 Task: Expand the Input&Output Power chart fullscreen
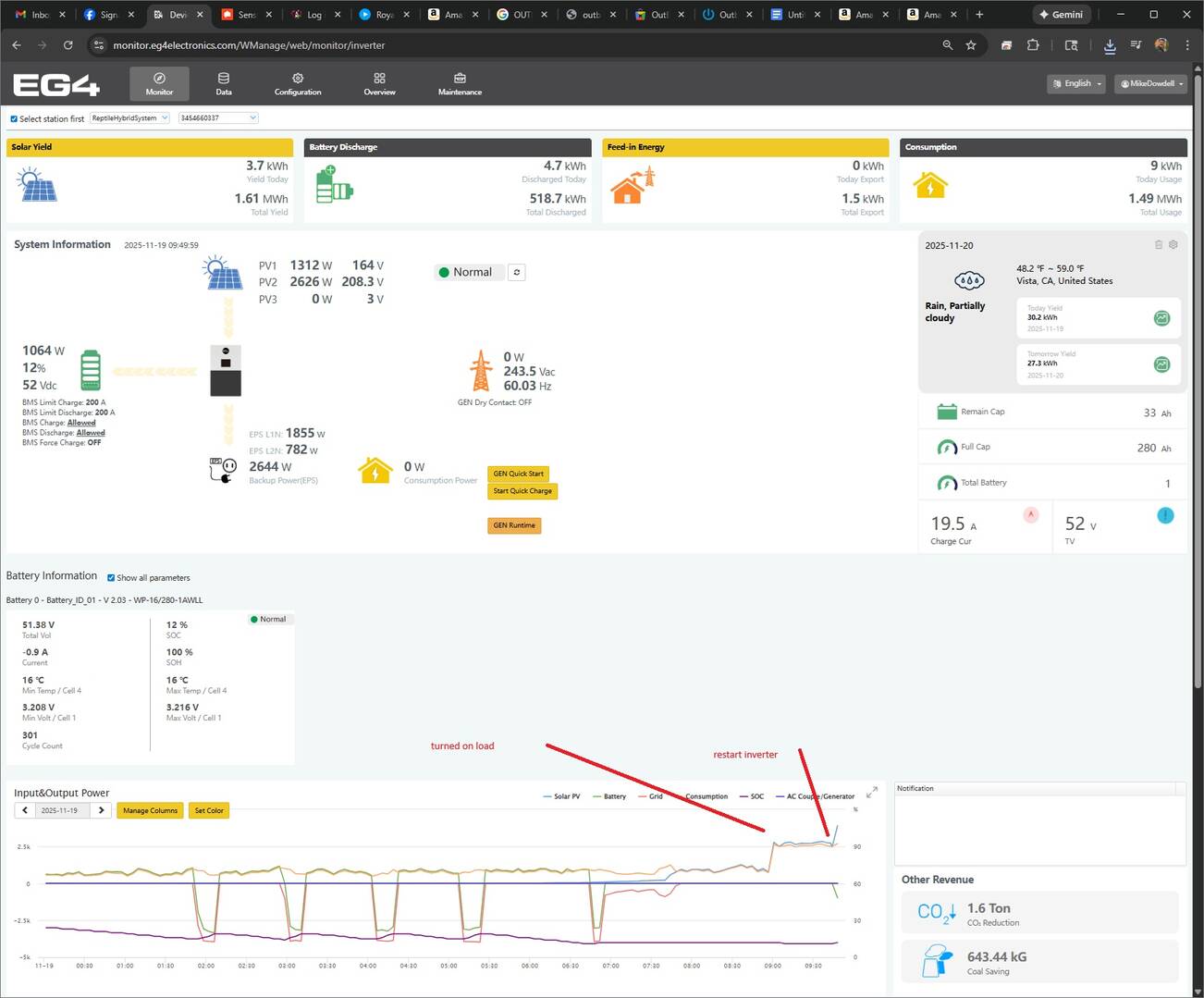[871, 793]
